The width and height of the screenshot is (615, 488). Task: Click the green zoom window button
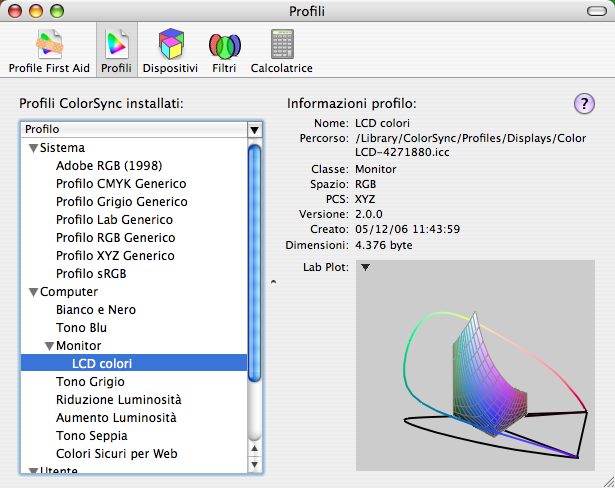(x=57, y=11)
